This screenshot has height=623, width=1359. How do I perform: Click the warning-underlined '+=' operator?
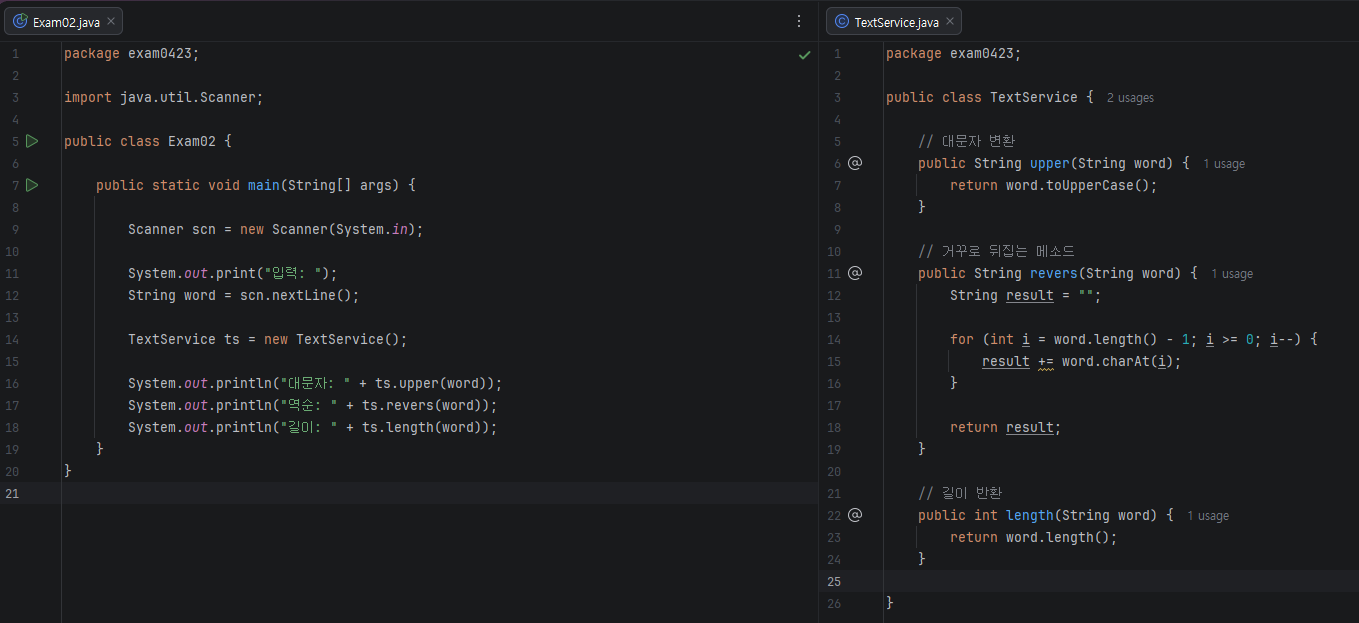tap(1046, 362)
